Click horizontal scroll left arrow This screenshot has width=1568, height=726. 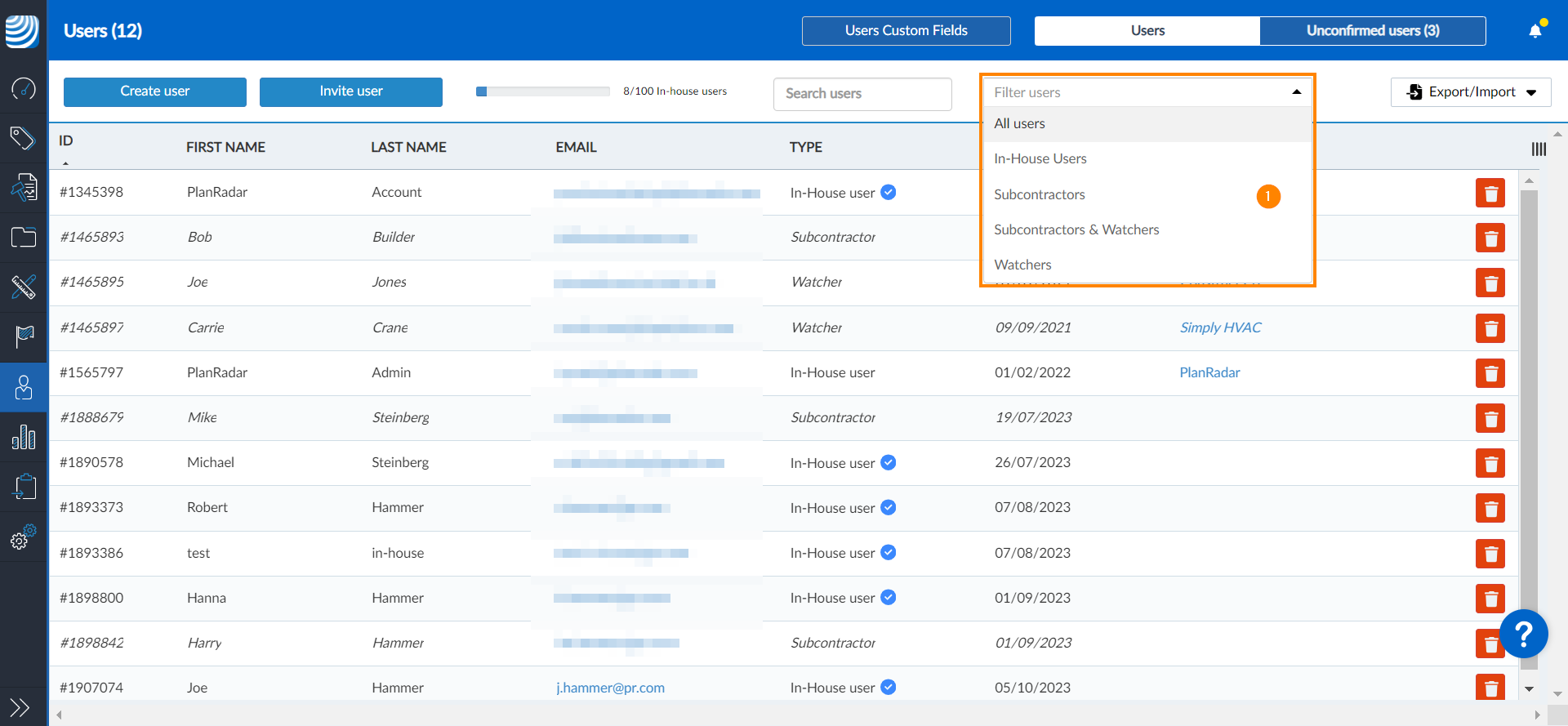click(x=59, y=715)
